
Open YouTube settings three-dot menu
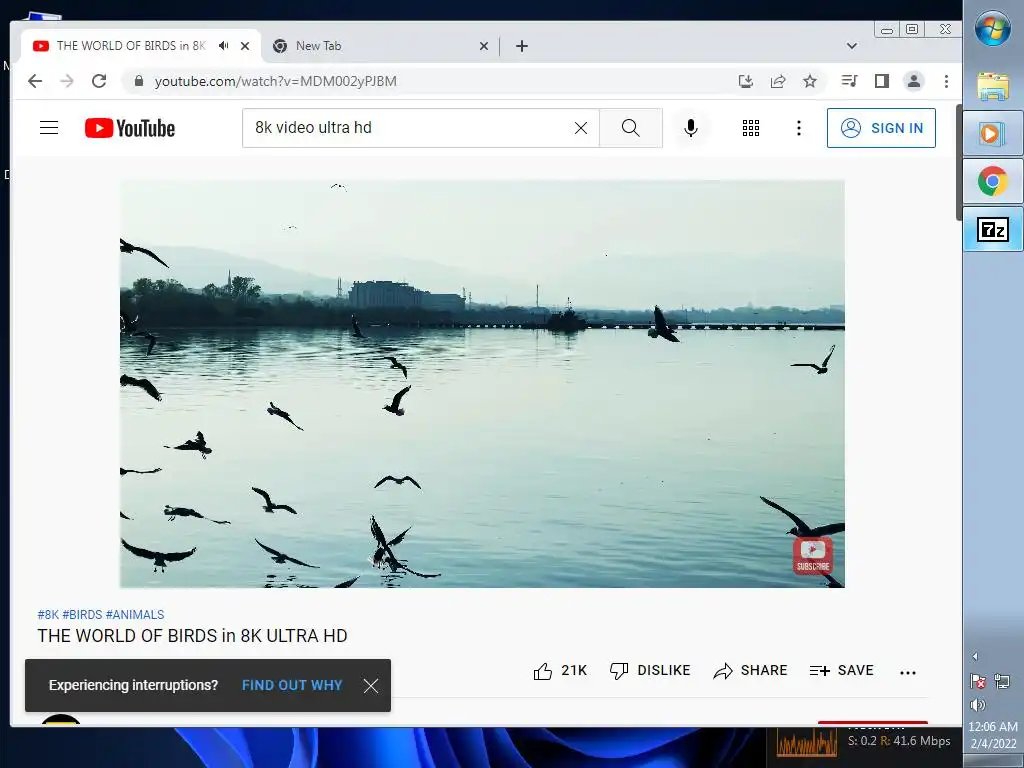point(799,128)
